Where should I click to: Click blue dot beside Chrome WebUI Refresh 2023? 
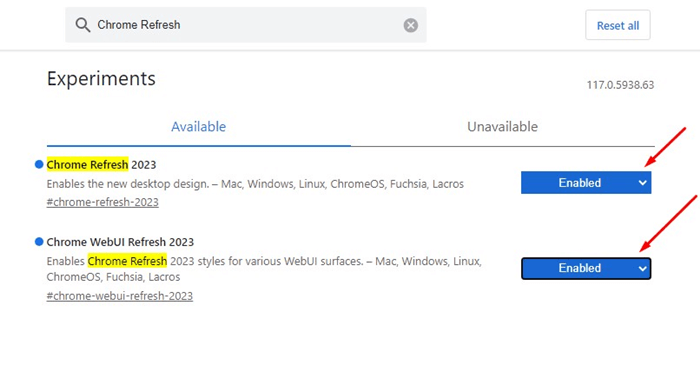[x=39, y=241]
